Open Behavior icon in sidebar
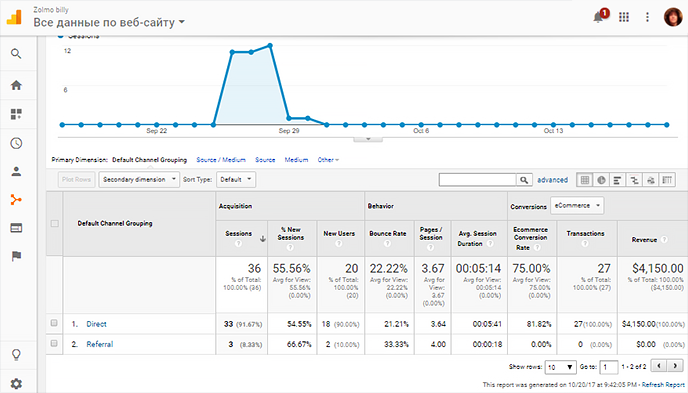The height and width of the screenshot is (393, 688). pyautogui.click(x=16, y=228)
